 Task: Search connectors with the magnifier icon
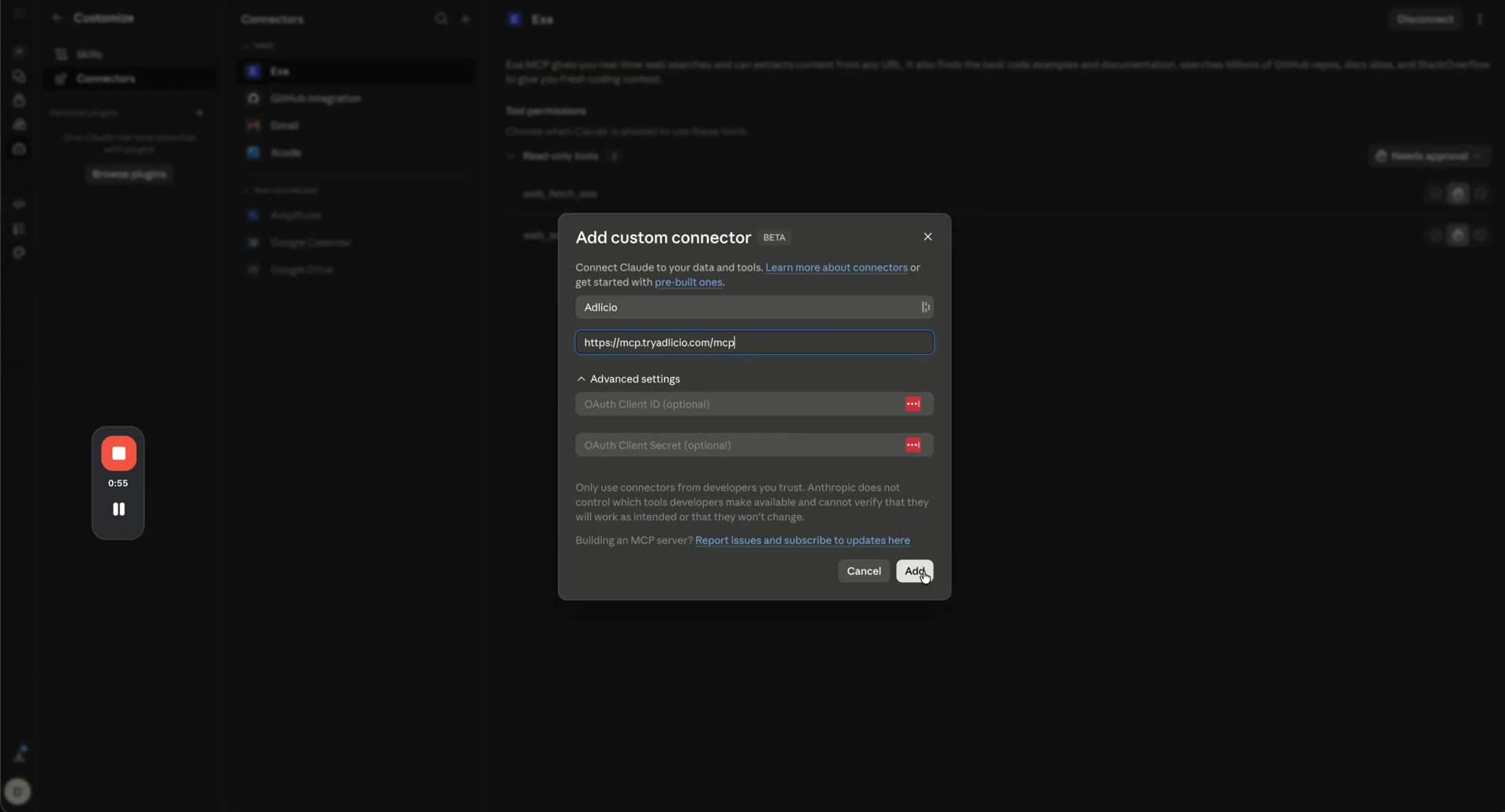point(441,19)
